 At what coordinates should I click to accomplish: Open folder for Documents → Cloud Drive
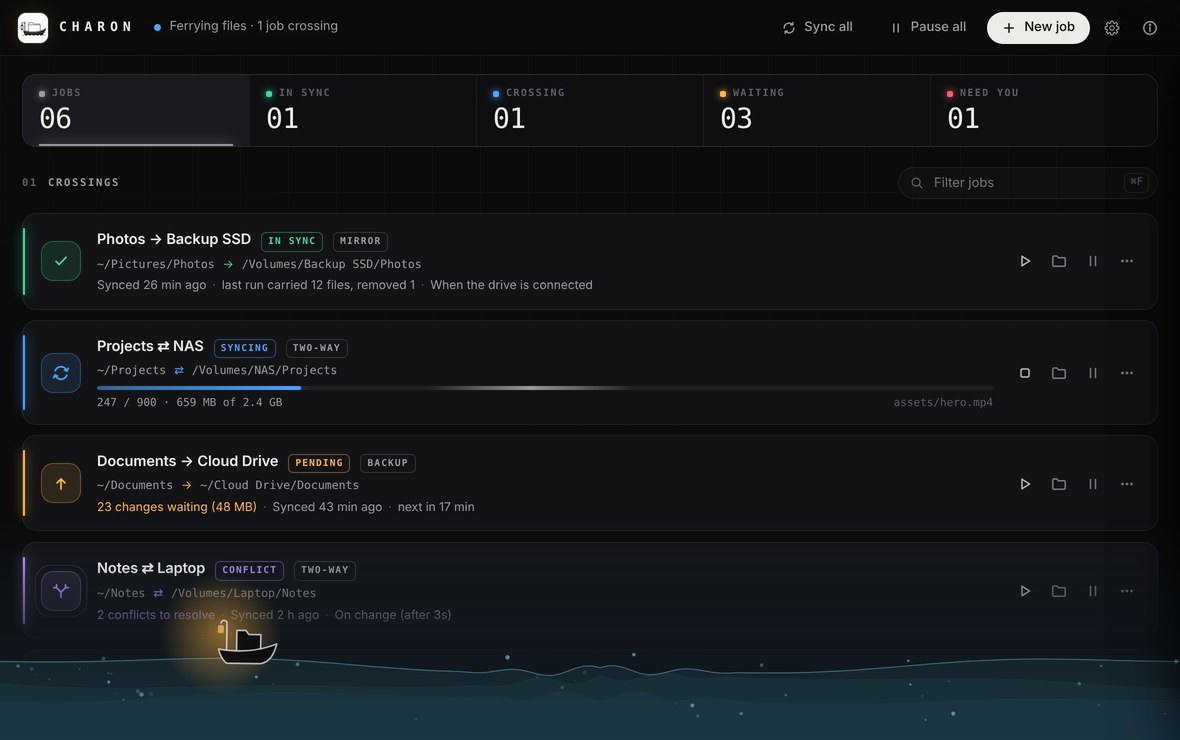pos(1059,484)
